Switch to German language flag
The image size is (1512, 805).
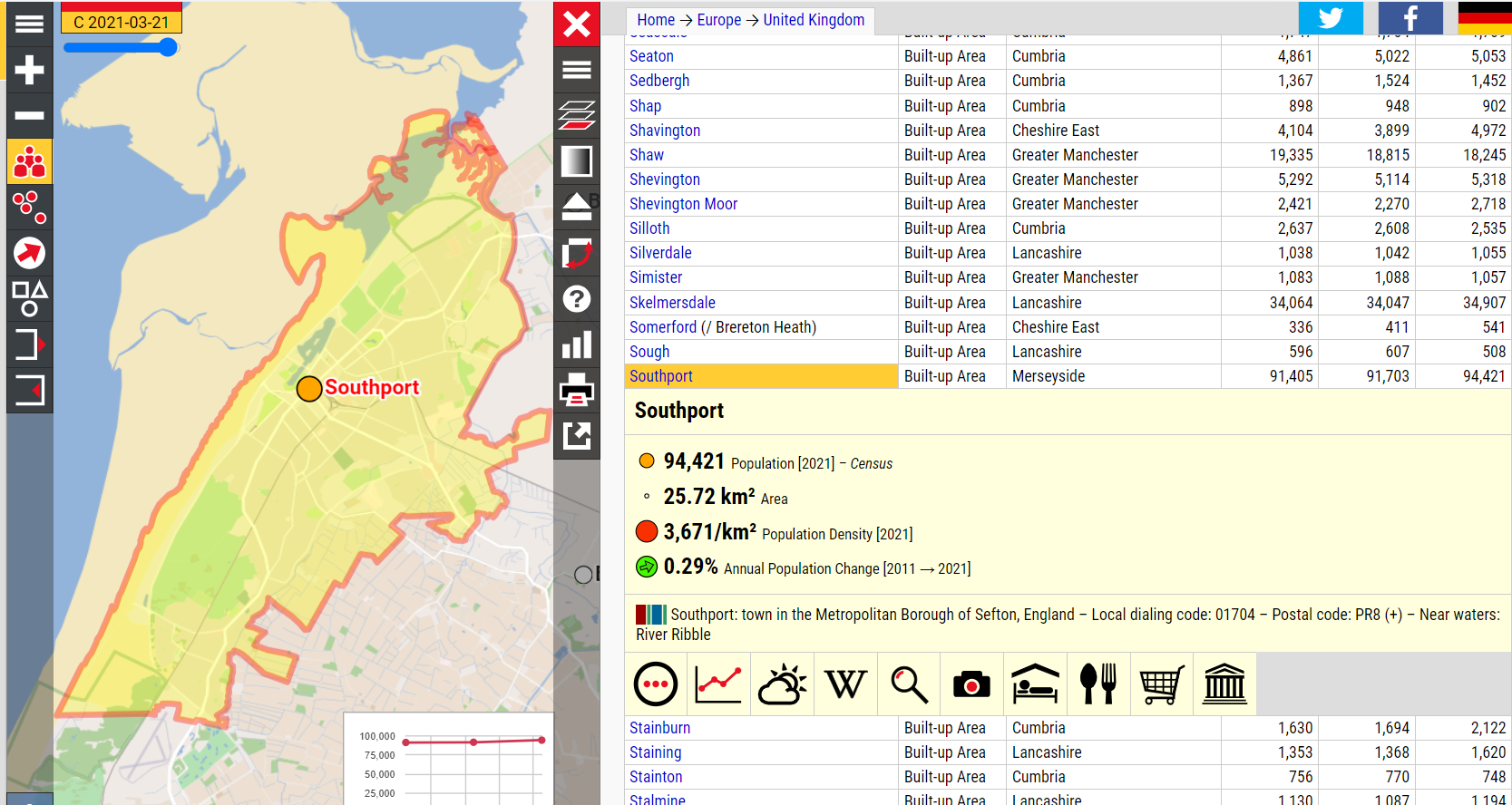1485,18
